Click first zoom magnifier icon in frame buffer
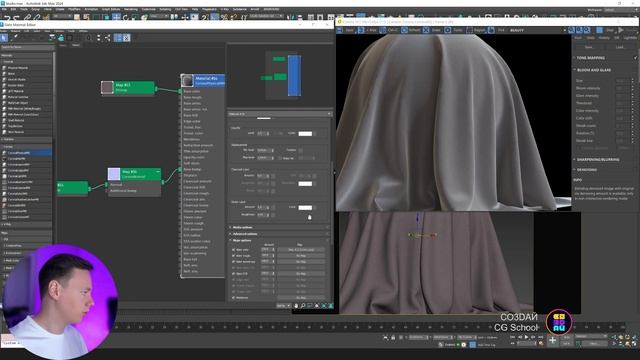This screenshot has width=640, height=360. click(x=571, y=30)
